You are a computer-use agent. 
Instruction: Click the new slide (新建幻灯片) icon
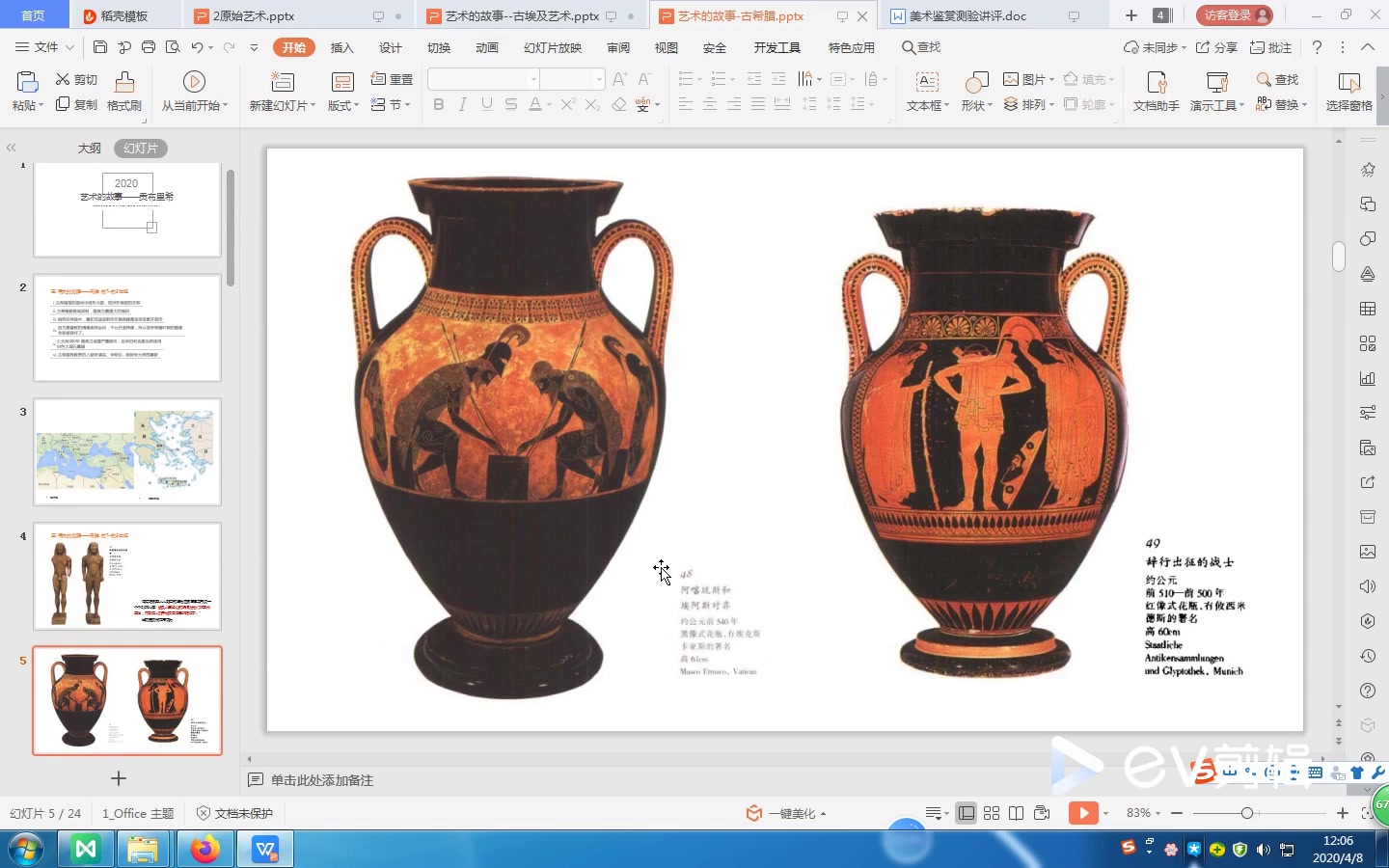click(x=282, y=82)
